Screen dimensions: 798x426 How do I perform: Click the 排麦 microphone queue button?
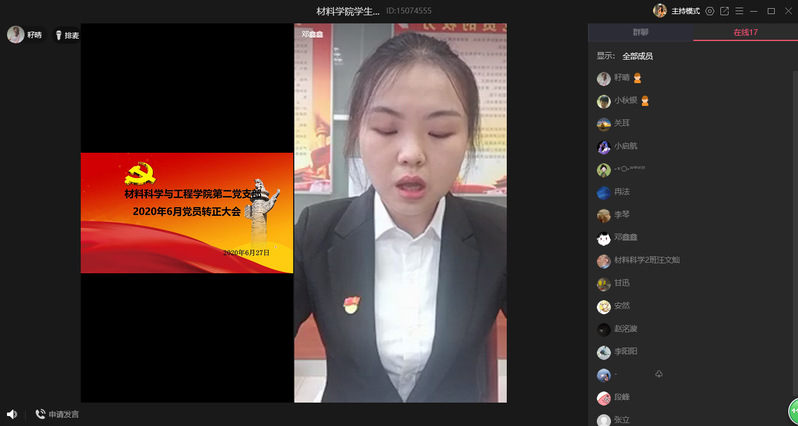coord(67,35)
